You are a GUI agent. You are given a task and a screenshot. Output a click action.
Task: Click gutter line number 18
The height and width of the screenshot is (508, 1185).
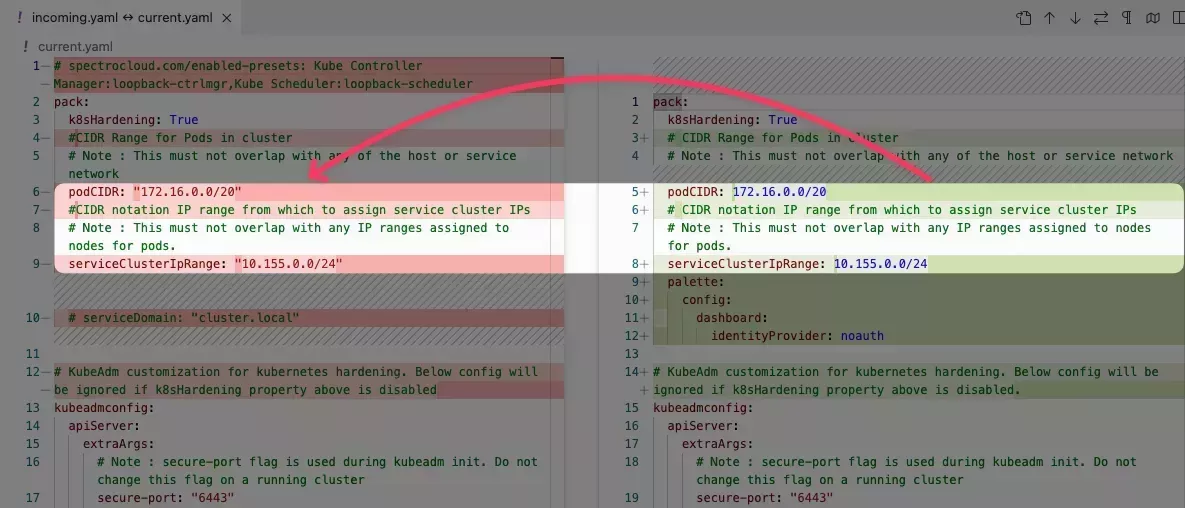(x=633, y=462)
